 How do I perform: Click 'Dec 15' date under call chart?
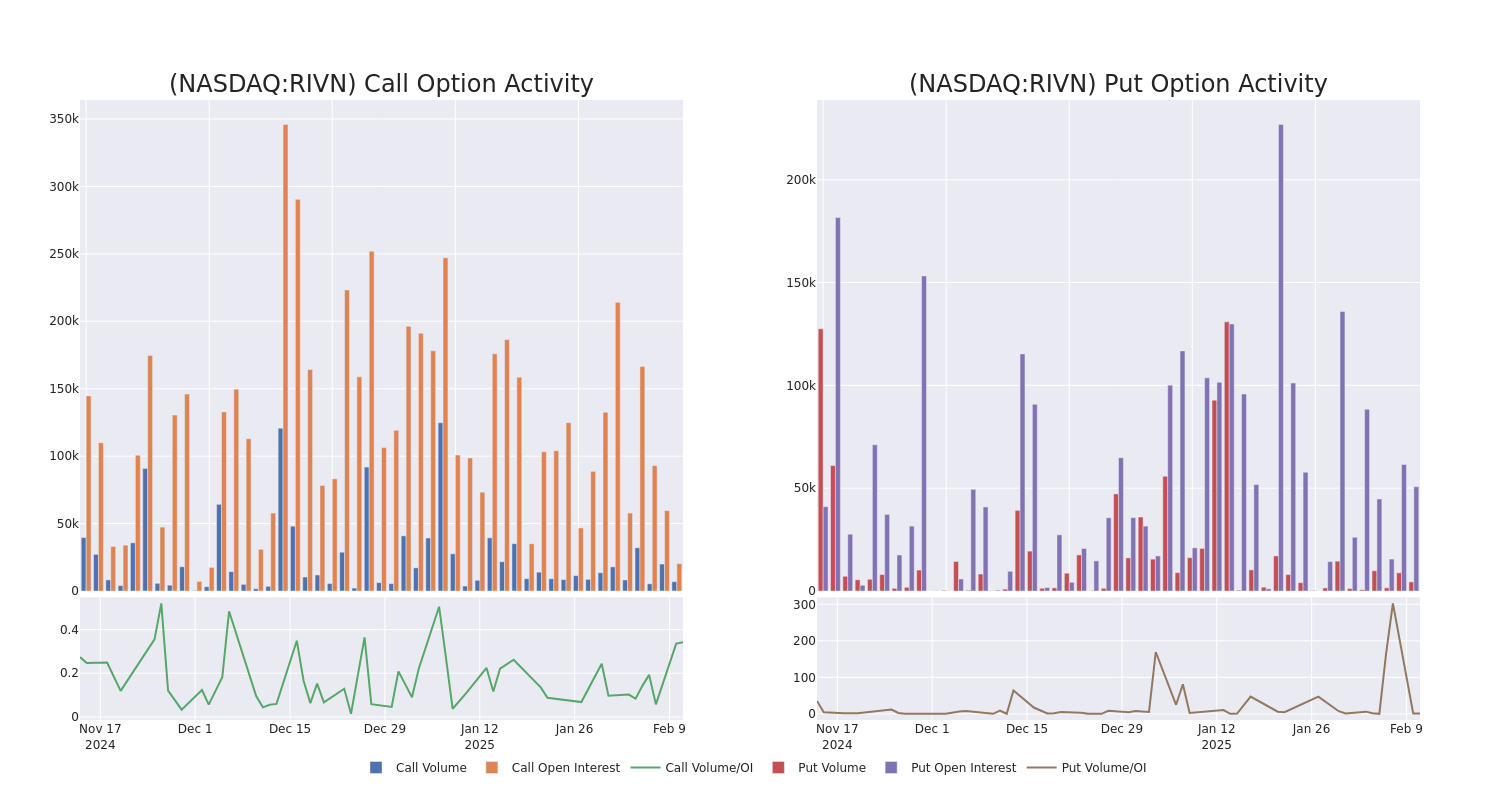pyautogui.click(x=290, y=729)
